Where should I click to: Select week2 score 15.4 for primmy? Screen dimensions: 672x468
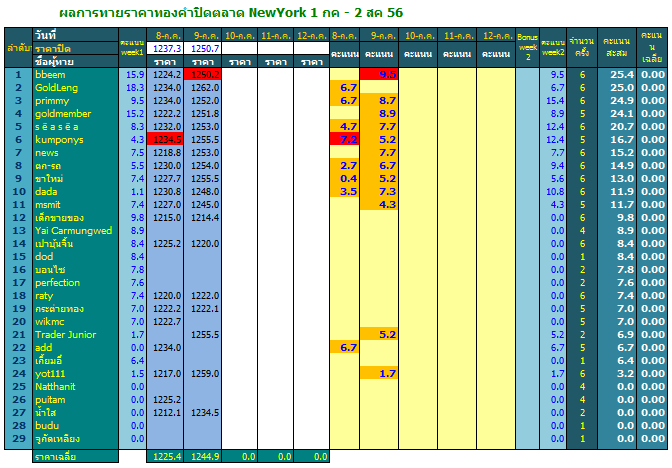pyautogui.click(x=553, y=101)
